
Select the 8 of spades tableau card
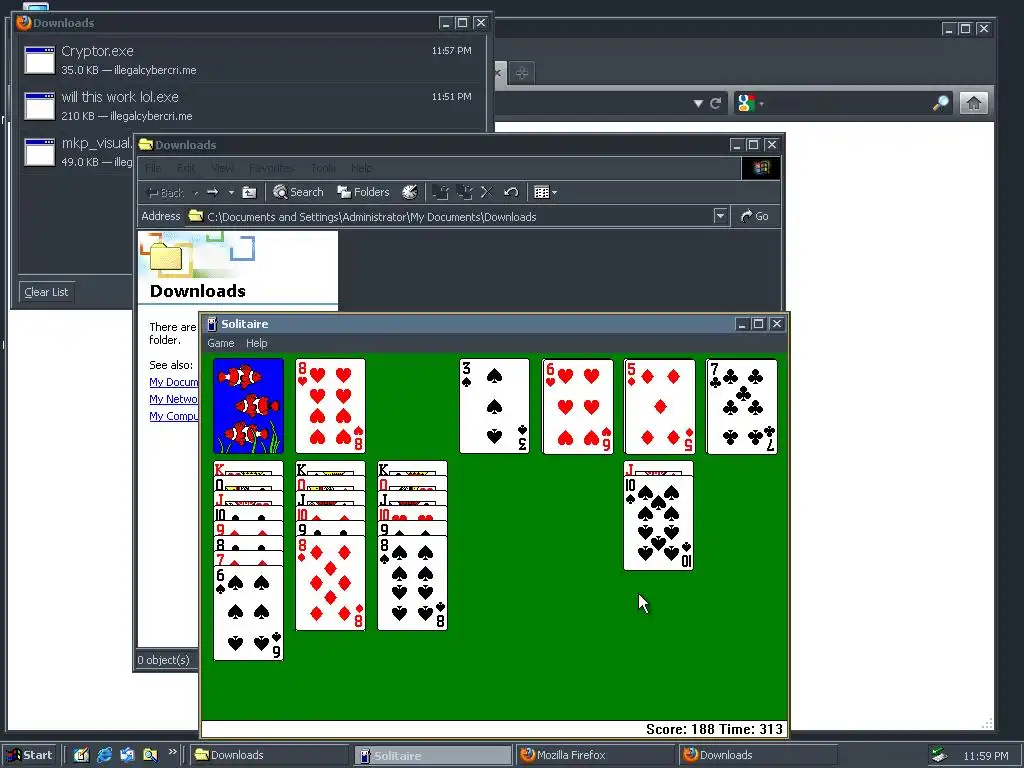[412, 583]
